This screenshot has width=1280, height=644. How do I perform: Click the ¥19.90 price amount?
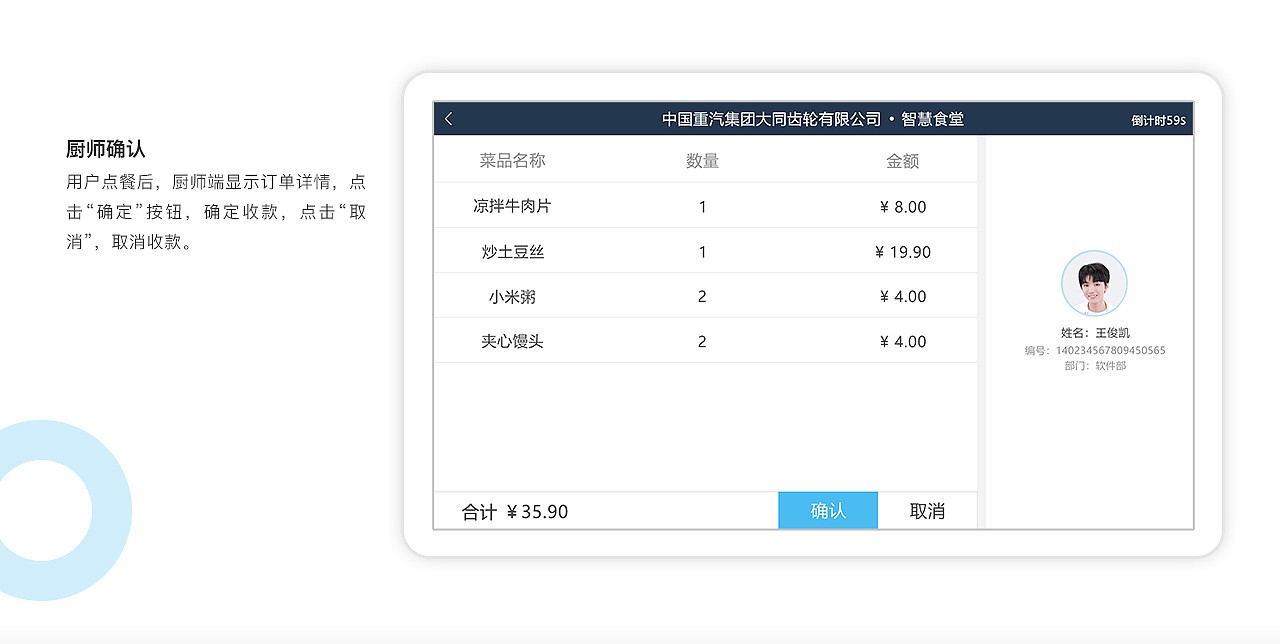coord(902,252)
